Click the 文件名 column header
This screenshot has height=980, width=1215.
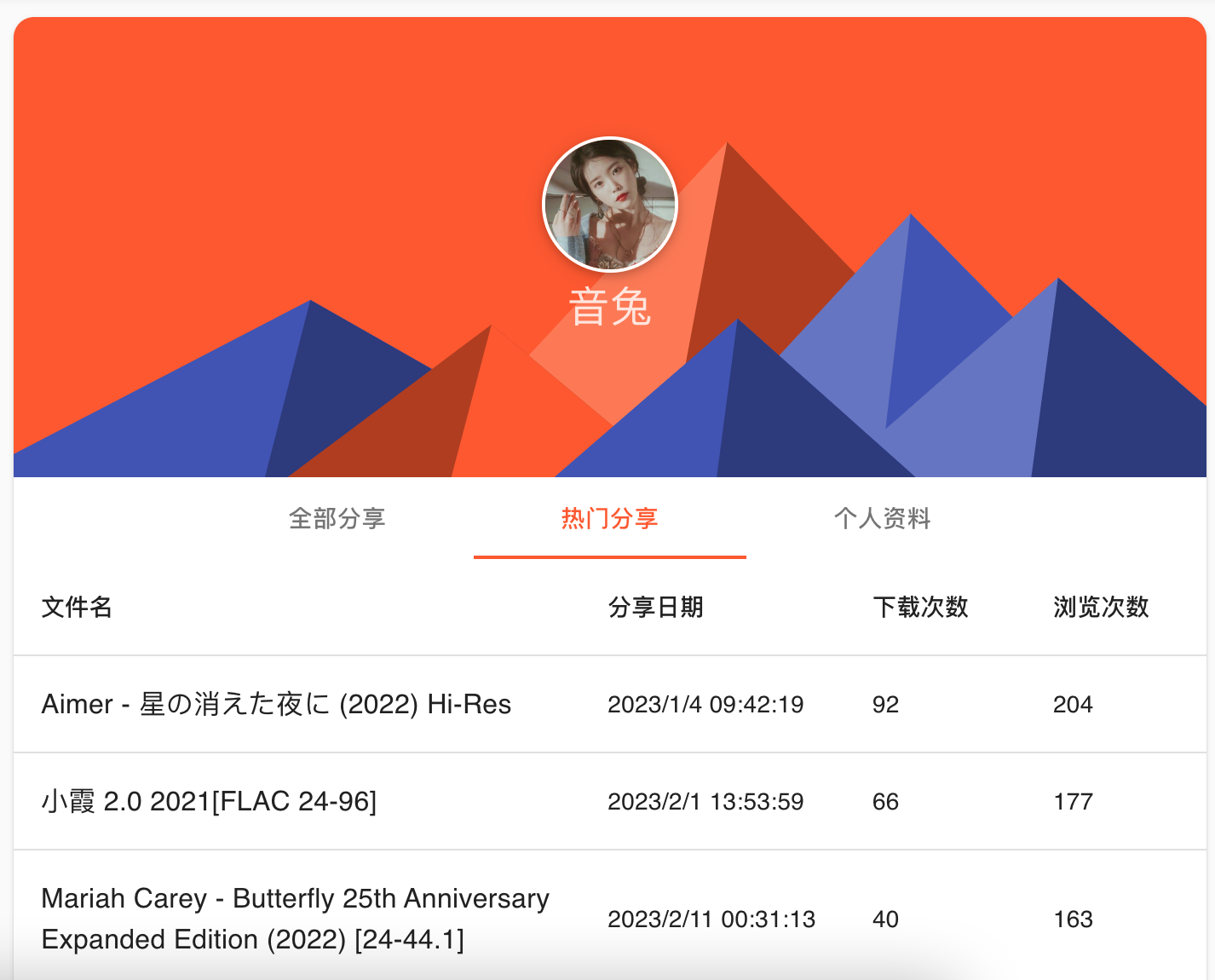pyautogui.click(x=77, y=607)
